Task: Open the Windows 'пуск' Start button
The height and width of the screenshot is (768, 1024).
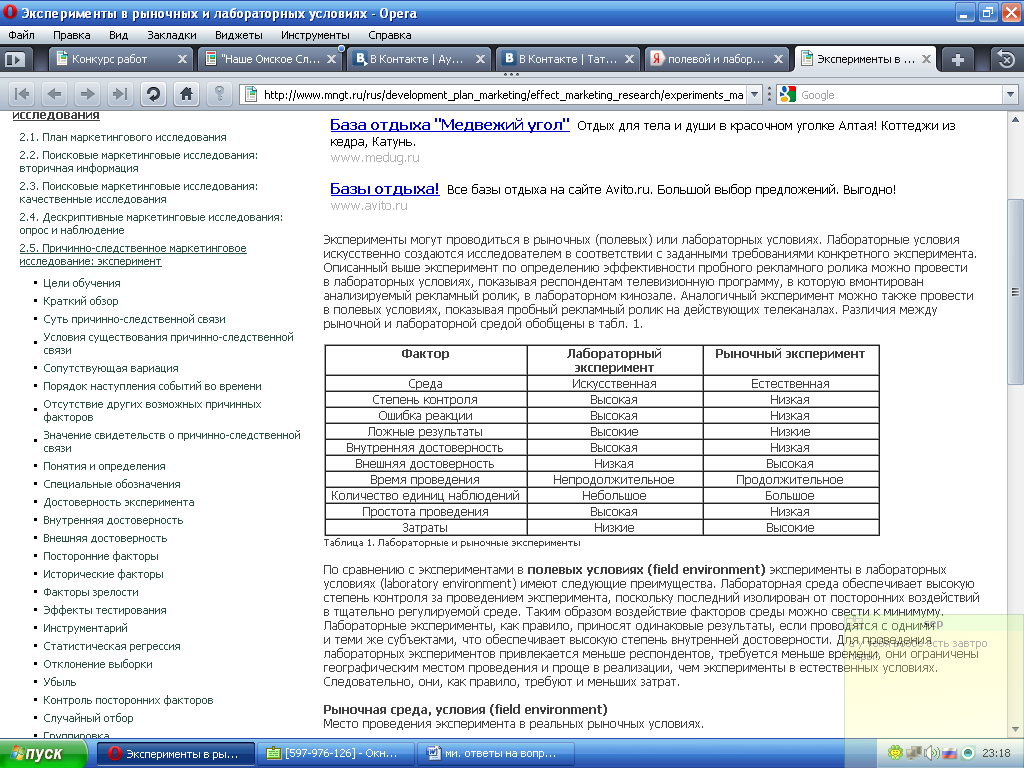Action: [43, 754]
